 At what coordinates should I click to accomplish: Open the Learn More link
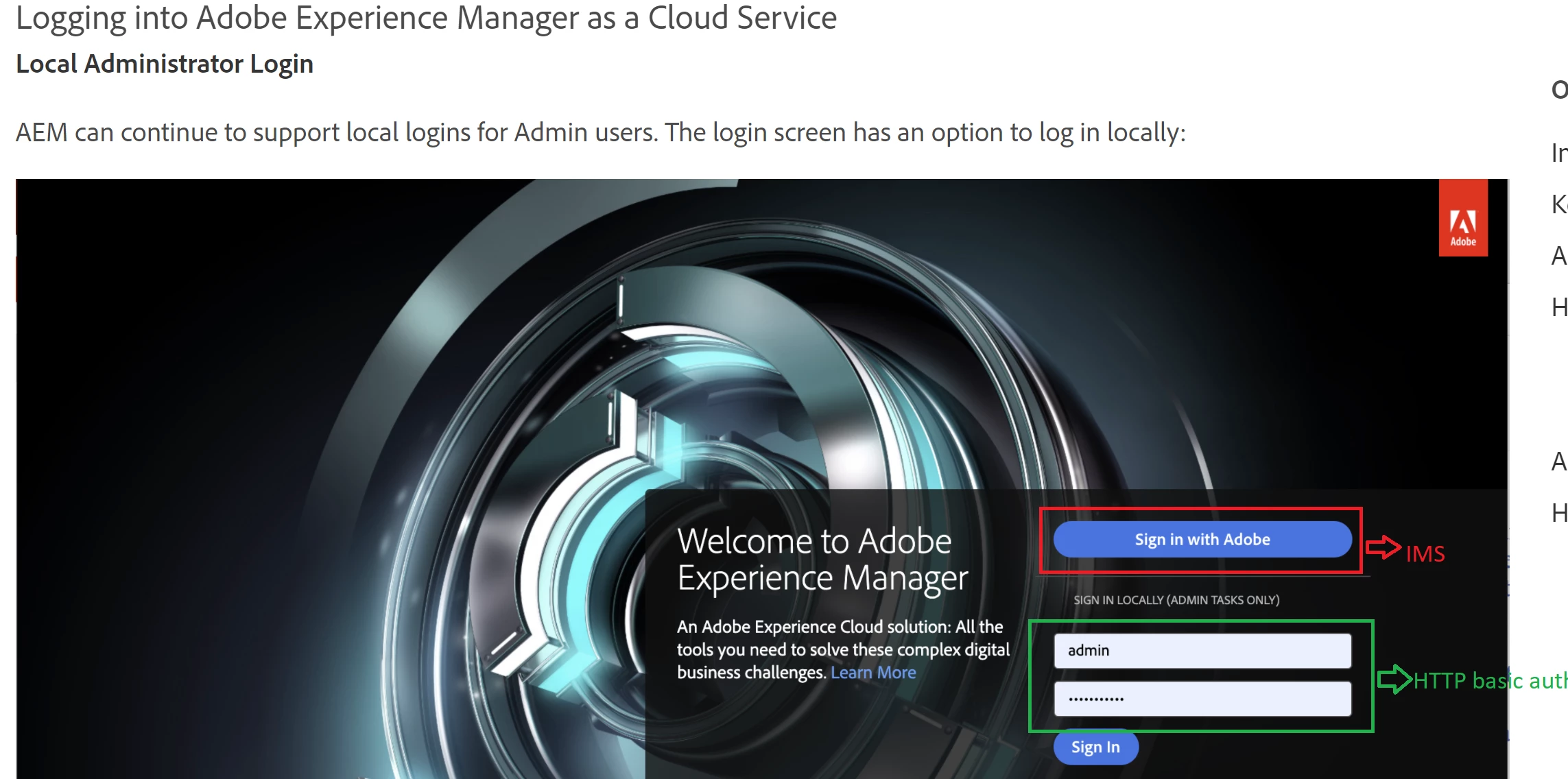coord(872,673)
